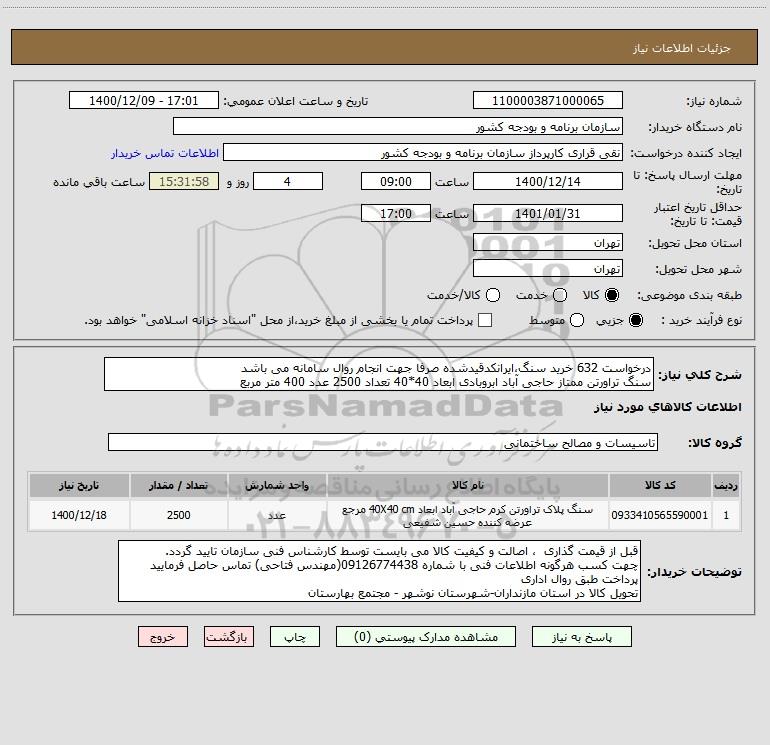Select the جزیی purchase type radio
Screen dimensions: 770x745
(636, 320)
